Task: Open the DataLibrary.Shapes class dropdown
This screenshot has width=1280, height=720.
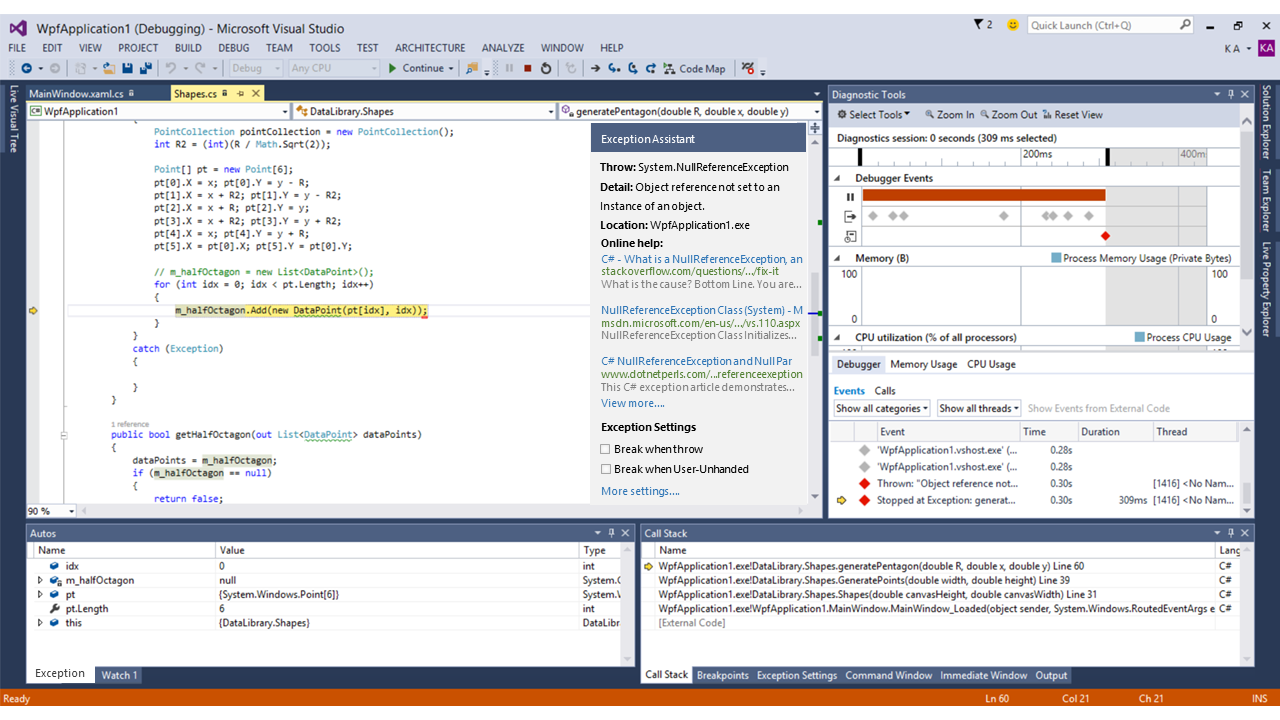Action: point(424,111)
